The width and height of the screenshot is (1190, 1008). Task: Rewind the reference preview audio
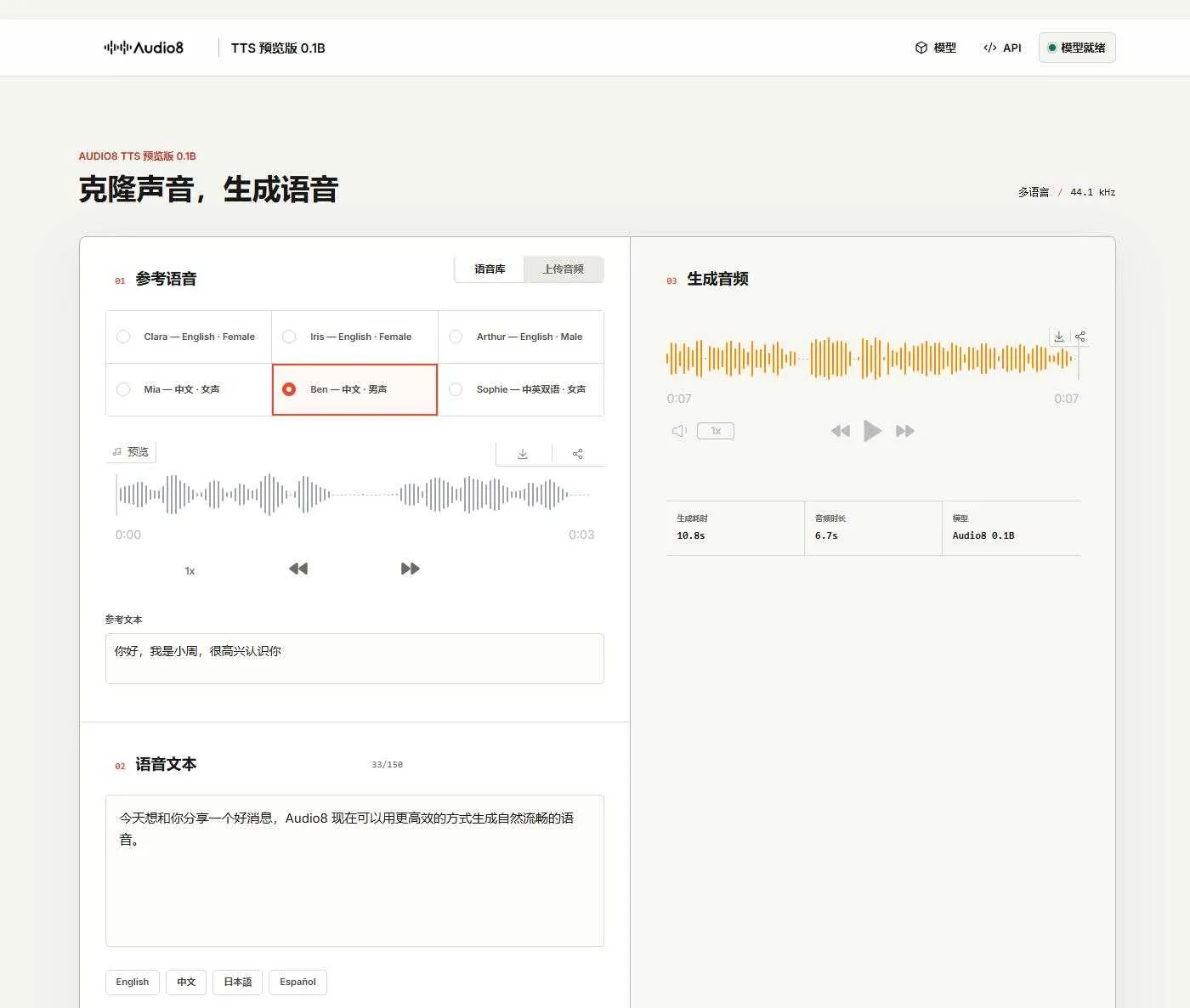[298, 569]
